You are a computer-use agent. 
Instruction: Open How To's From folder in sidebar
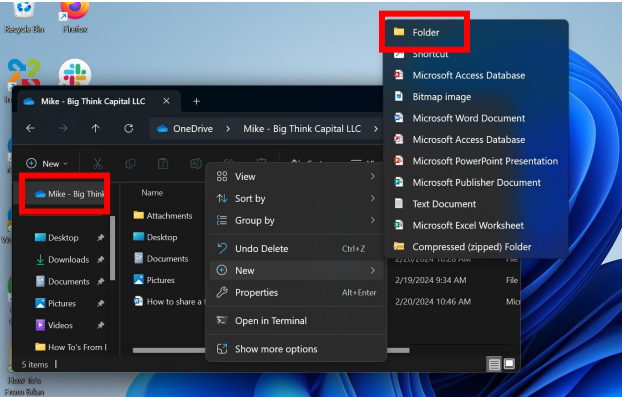pos(71,347)
